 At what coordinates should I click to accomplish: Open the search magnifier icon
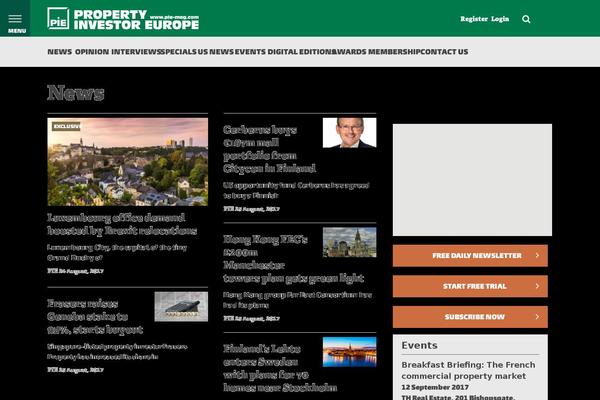526,19
